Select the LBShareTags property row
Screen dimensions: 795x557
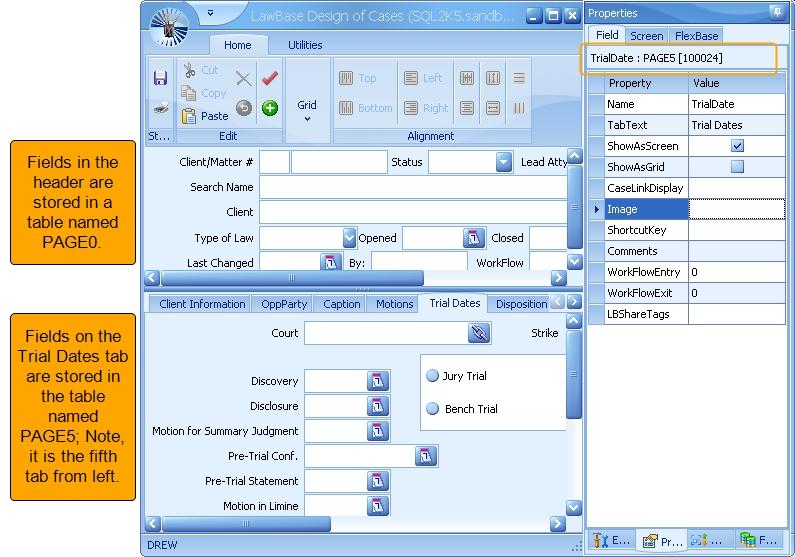point(687,314)
